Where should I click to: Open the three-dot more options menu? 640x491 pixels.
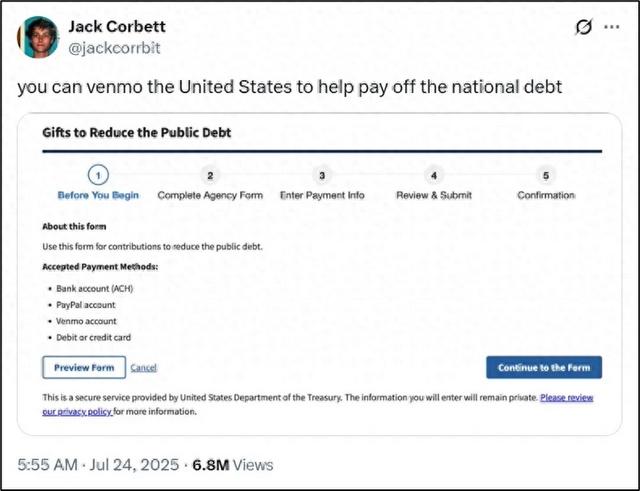[x=612, y=27]
